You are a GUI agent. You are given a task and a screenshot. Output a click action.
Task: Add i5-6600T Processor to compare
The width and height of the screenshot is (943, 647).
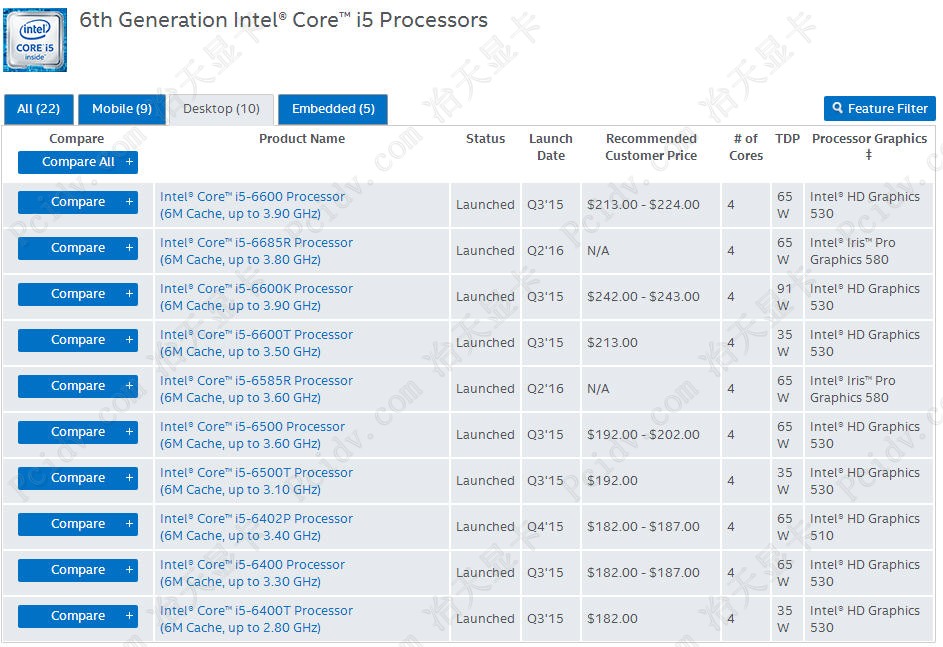78,340
